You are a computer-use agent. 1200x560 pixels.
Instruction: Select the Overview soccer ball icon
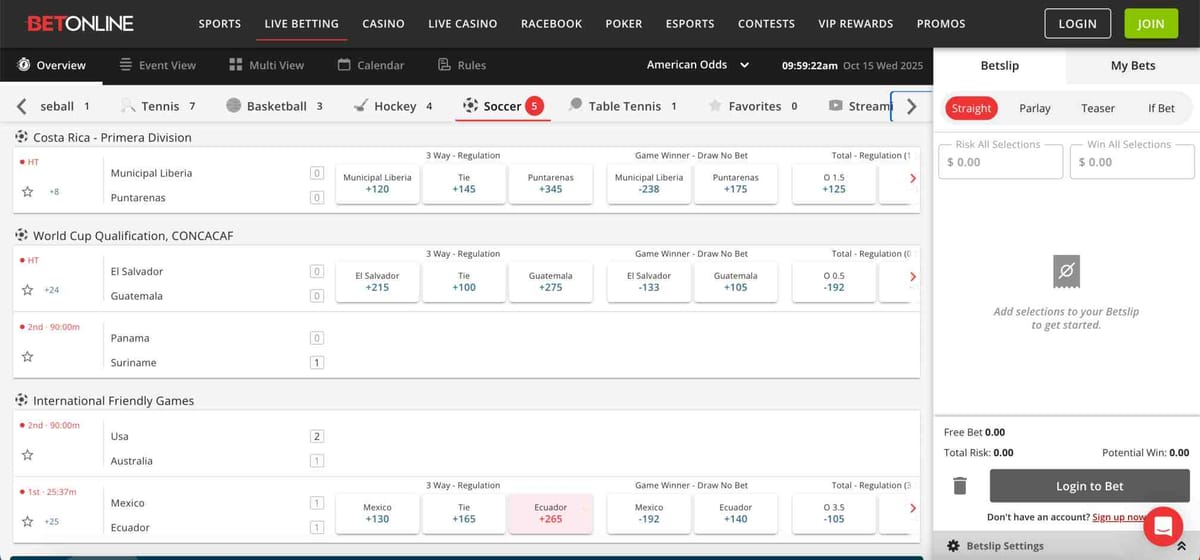click(24, 65)
